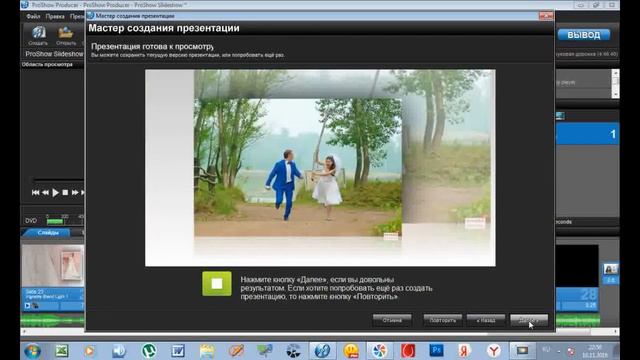Click the green audio waveform under the first slide

point(53,321)
